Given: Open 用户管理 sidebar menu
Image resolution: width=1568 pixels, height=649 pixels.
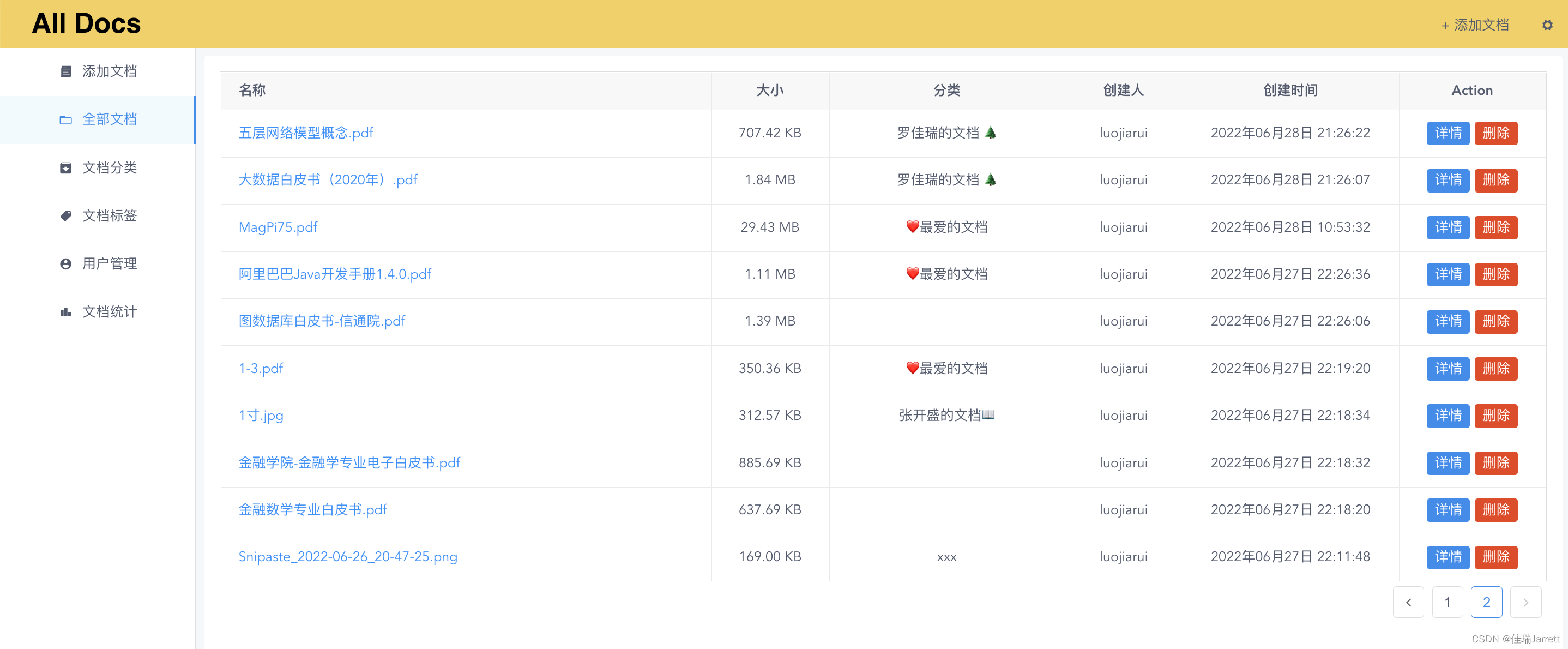Looking at the screenshot, I should (98, 263).
